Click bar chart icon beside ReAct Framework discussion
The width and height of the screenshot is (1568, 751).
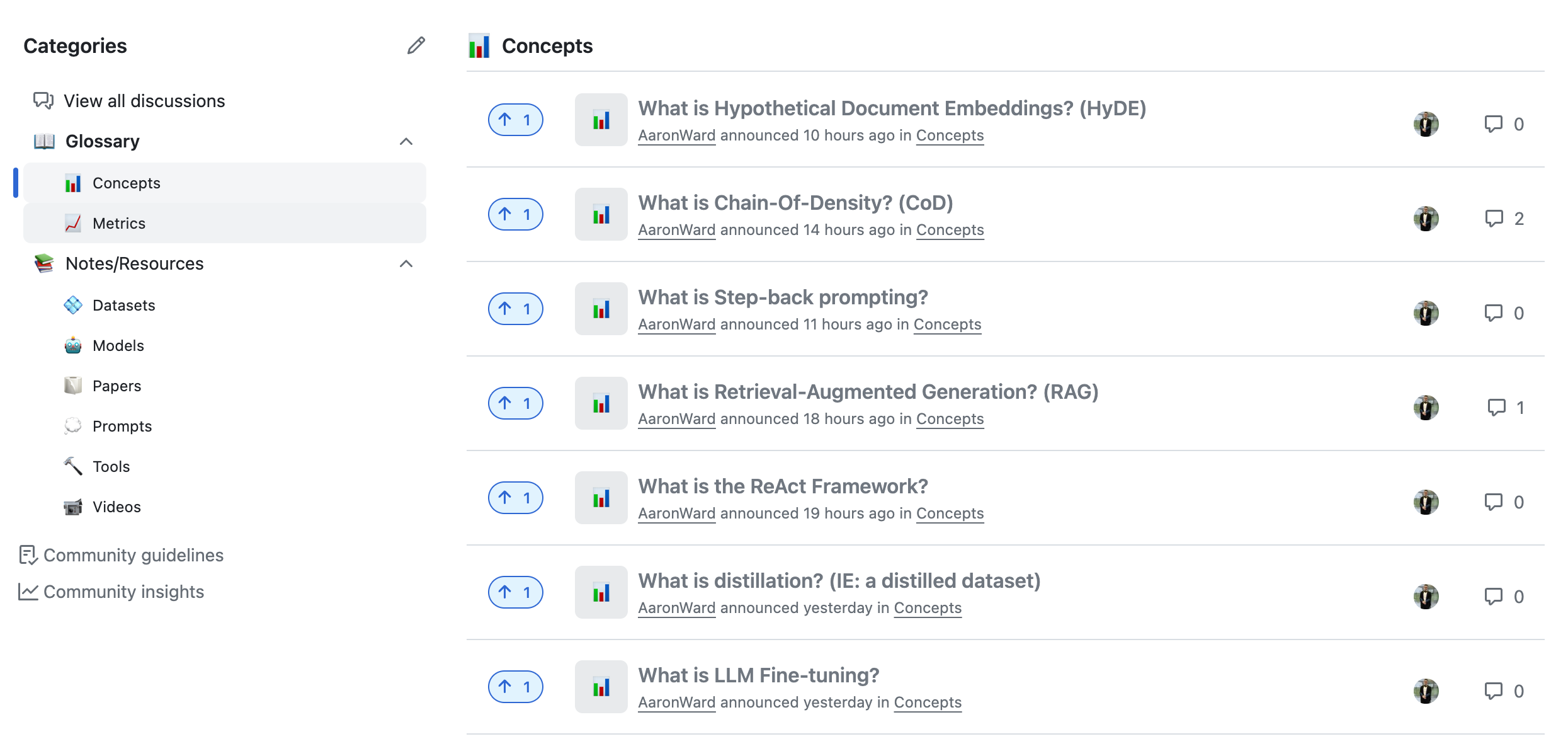point(601,498)
